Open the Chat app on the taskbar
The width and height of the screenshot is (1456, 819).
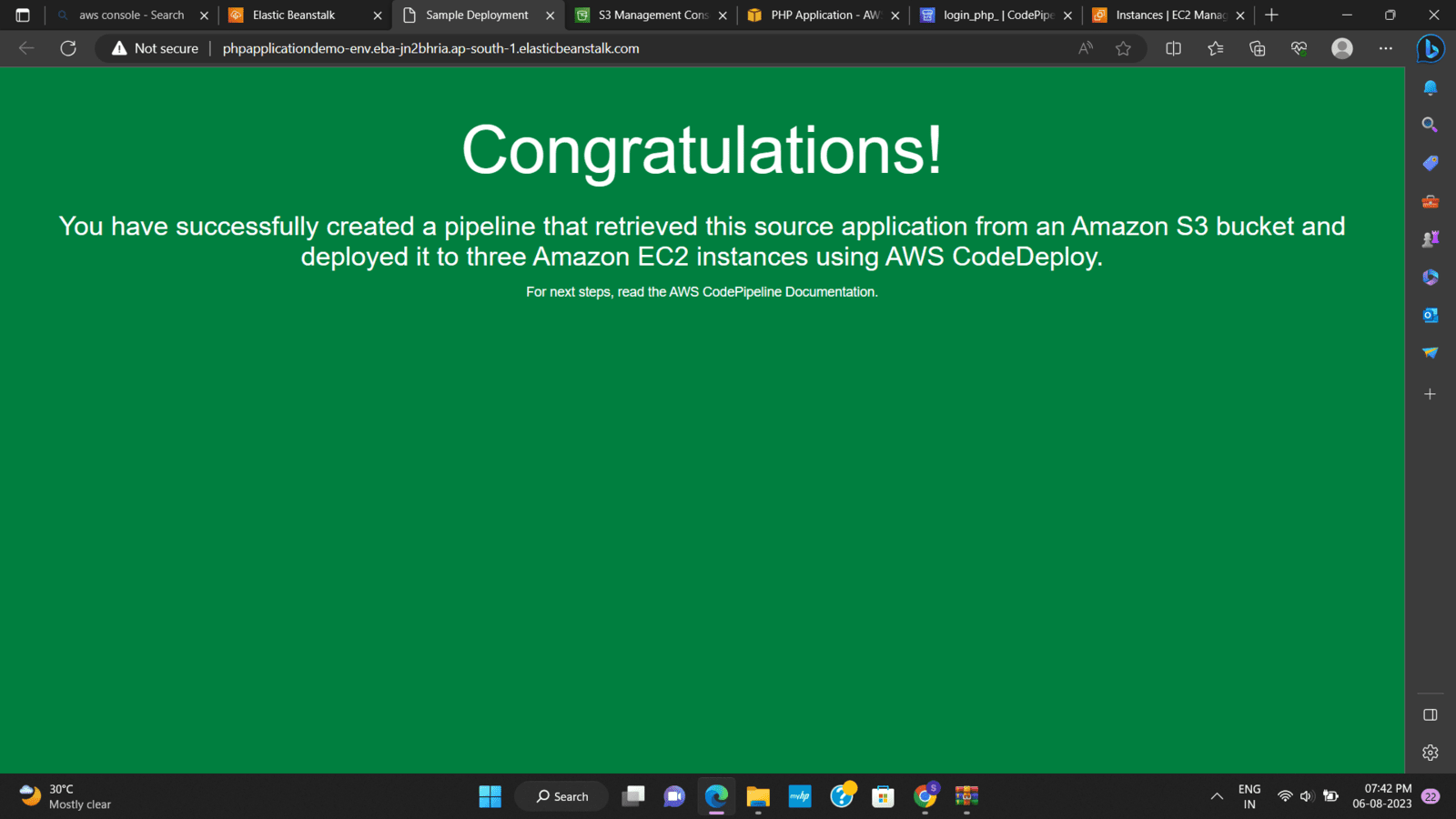click(x=674, y=796)
